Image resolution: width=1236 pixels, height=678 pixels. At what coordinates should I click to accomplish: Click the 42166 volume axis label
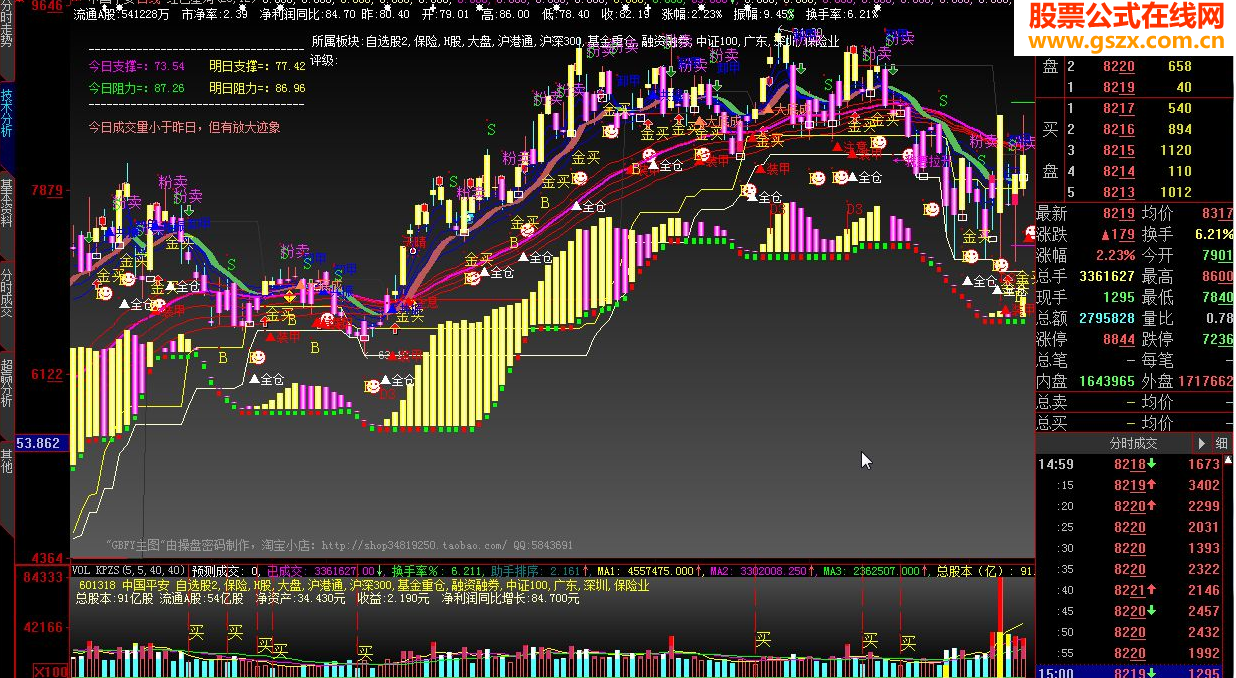coord(42,627)
